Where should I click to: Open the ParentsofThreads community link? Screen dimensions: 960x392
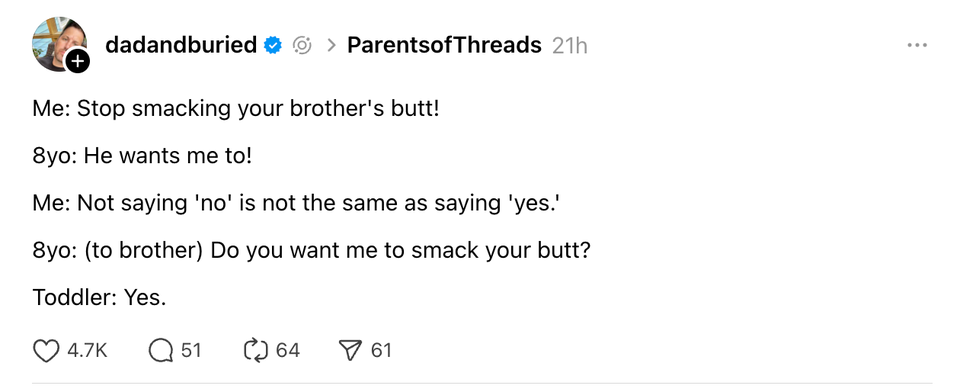coord(444,45)
